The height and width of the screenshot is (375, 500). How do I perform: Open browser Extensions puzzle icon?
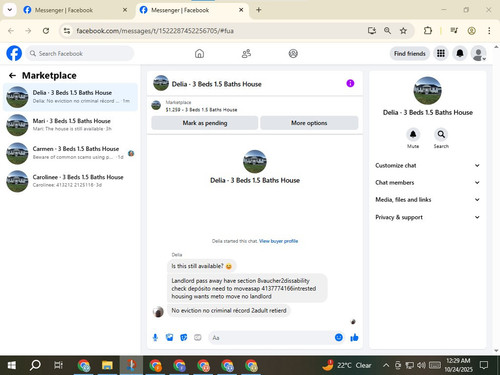(428, 31)
